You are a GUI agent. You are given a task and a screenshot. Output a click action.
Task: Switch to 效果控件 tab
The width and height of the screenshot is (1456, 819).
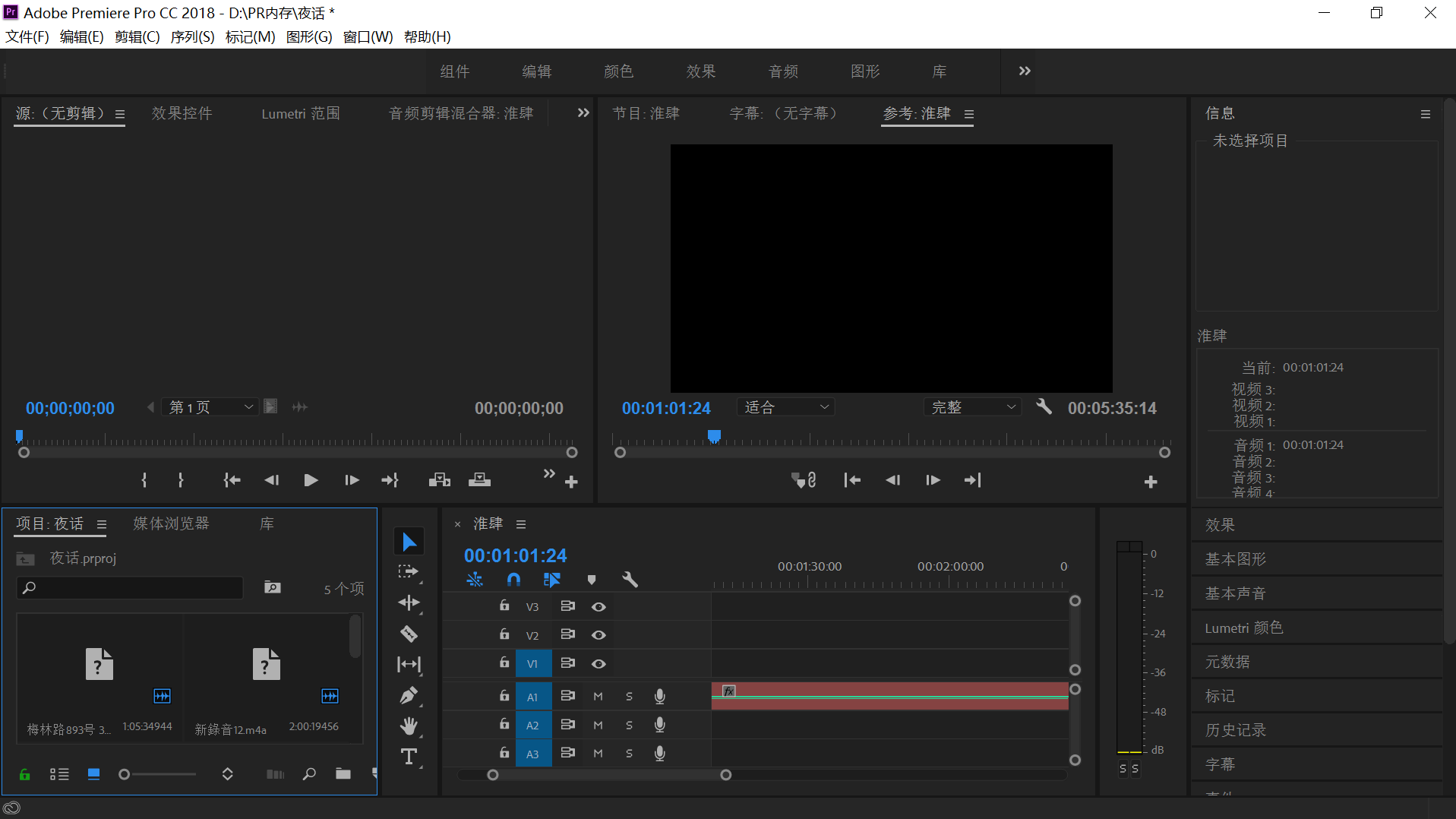[x=182, y=113]
